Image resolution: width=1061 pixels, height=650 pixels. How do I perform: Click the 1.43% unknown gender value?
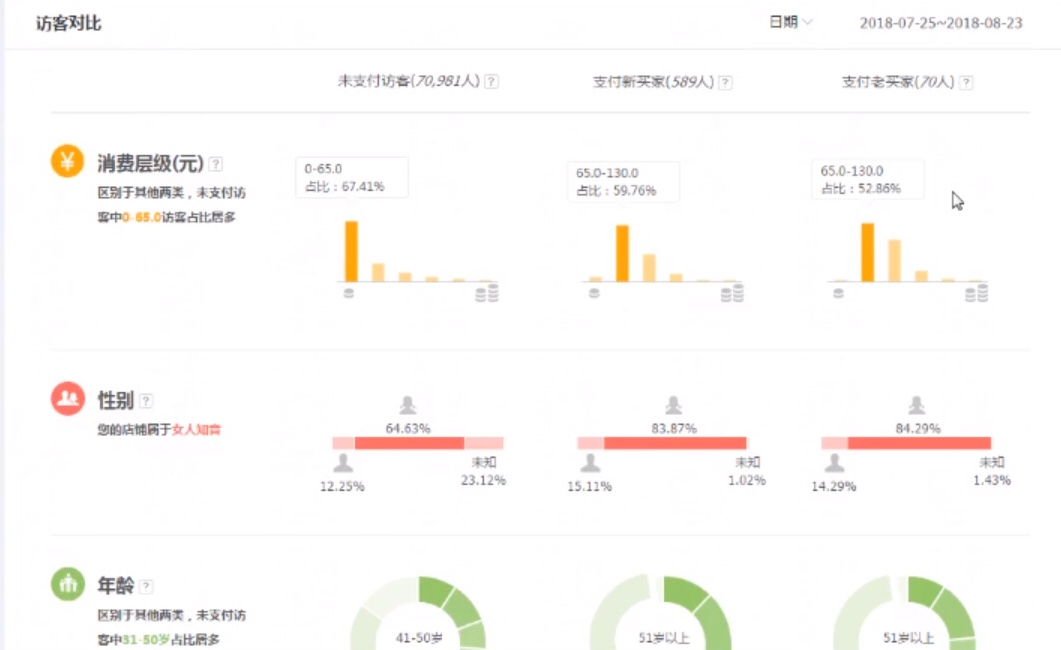point(992,480)
